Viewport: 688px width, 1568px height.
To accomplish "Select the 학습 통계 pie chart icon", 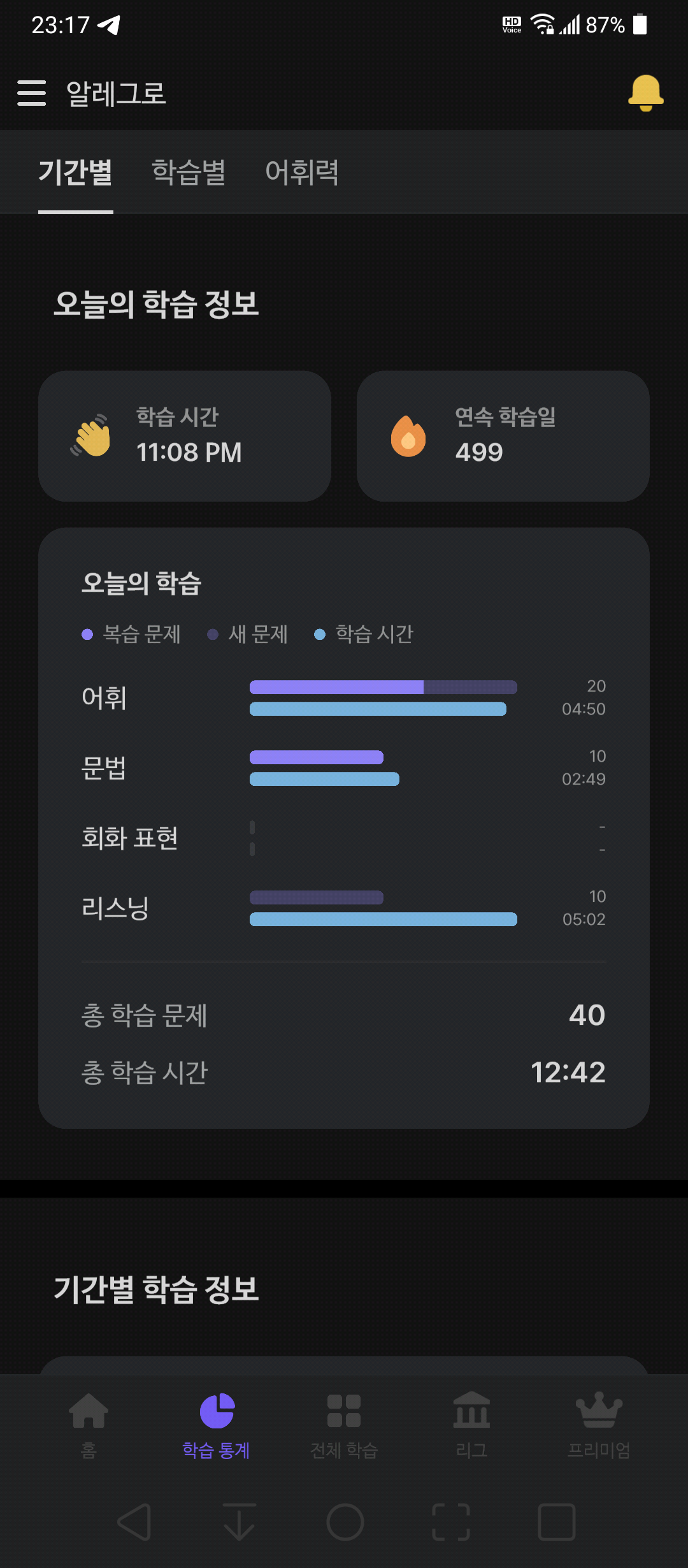I will (x=217, y=1411).
